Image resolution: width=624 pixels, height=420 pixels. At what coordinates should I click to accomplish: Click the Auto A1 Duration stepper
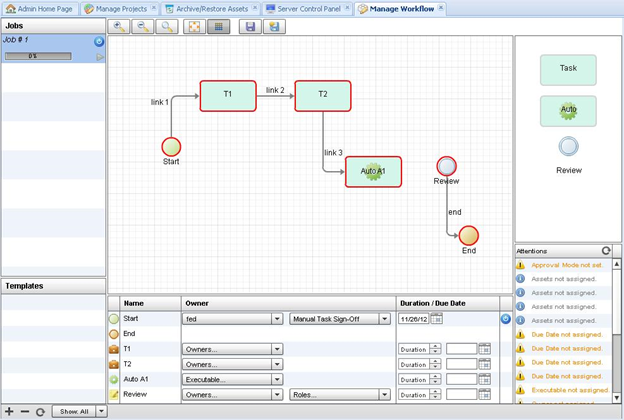435,379
